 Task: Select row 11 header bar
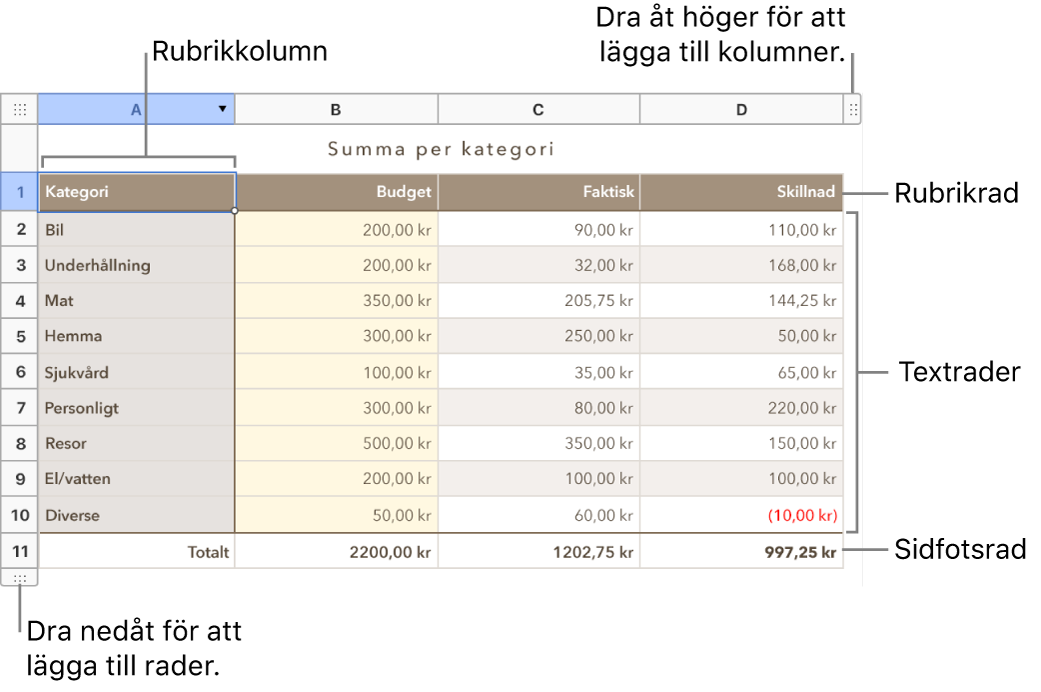click(19, 551)
